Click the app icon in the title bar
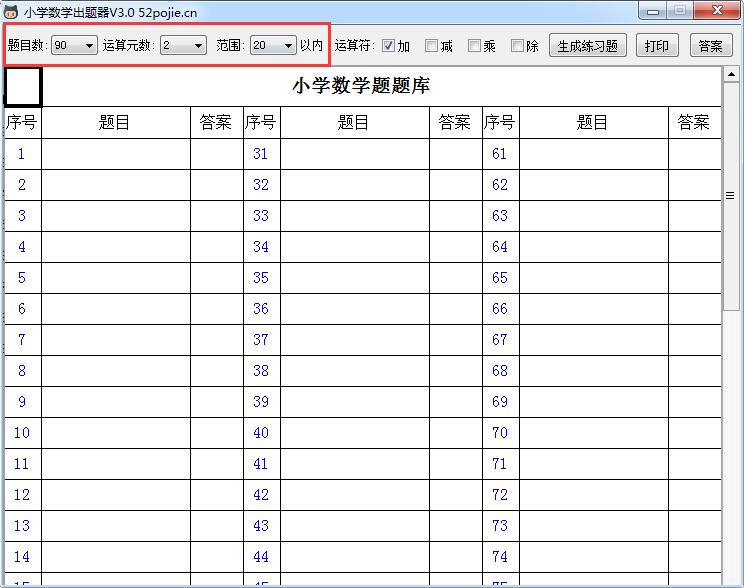 click(x=11, y=11)
